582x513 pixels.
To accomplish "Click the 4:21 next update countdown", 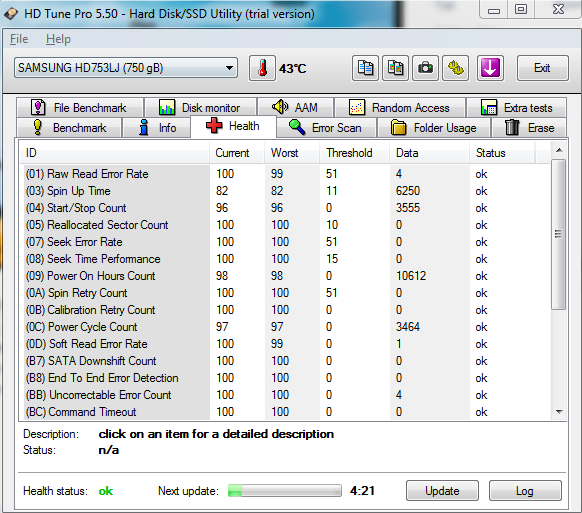I will tap(362, 491).
